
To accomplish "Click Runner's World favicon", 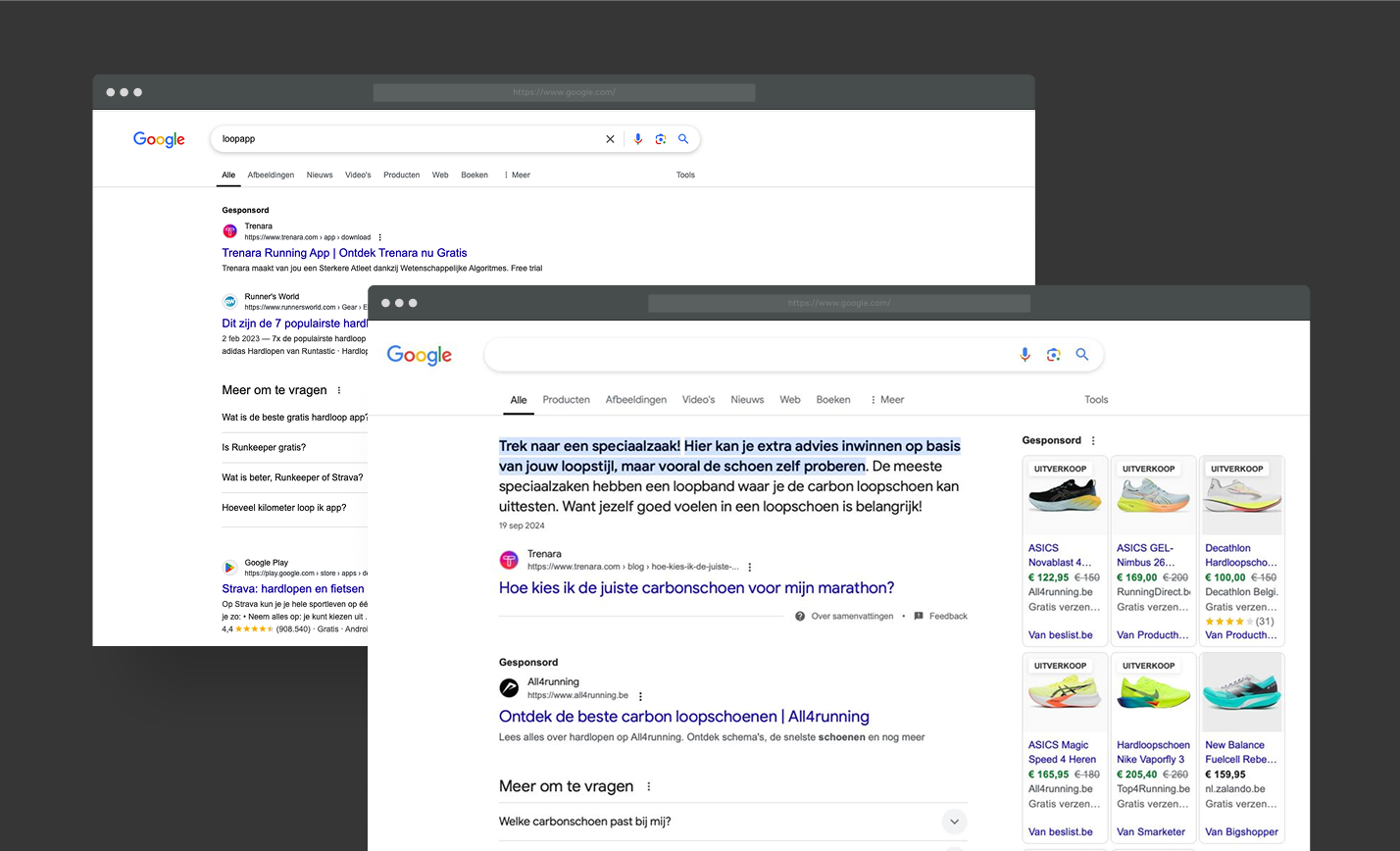I will click(229, 301).
